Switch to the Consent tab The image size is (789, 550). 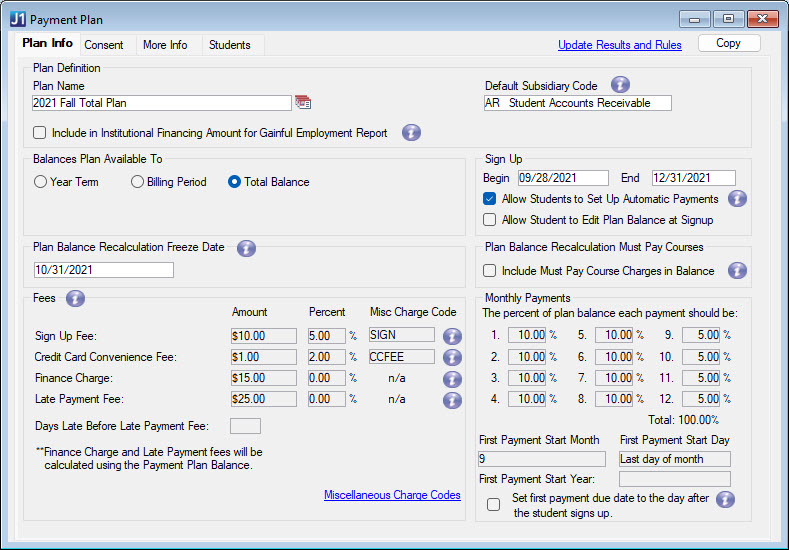pos(104,45)
